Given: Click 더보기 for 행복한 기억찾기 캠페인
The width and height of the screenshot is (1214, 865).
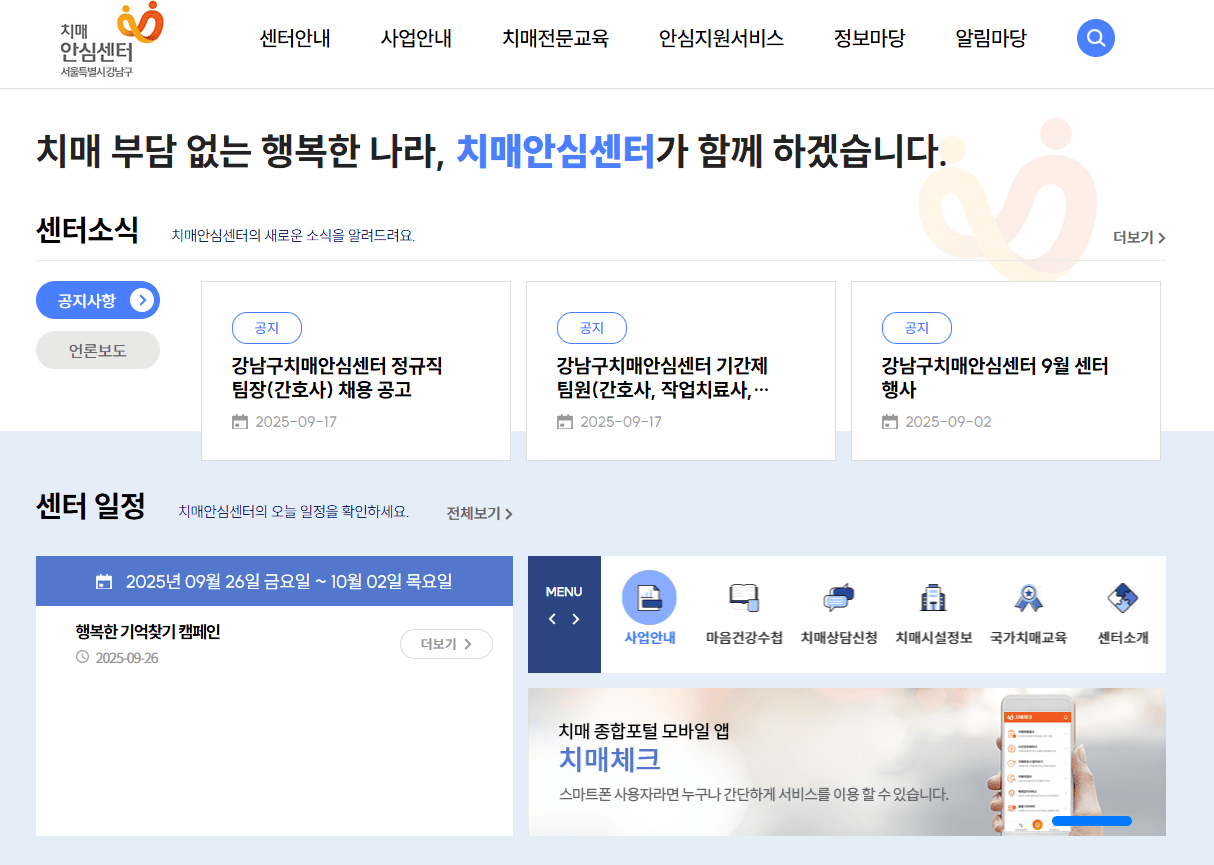Looking at the screenshot, I should [446, 644].
